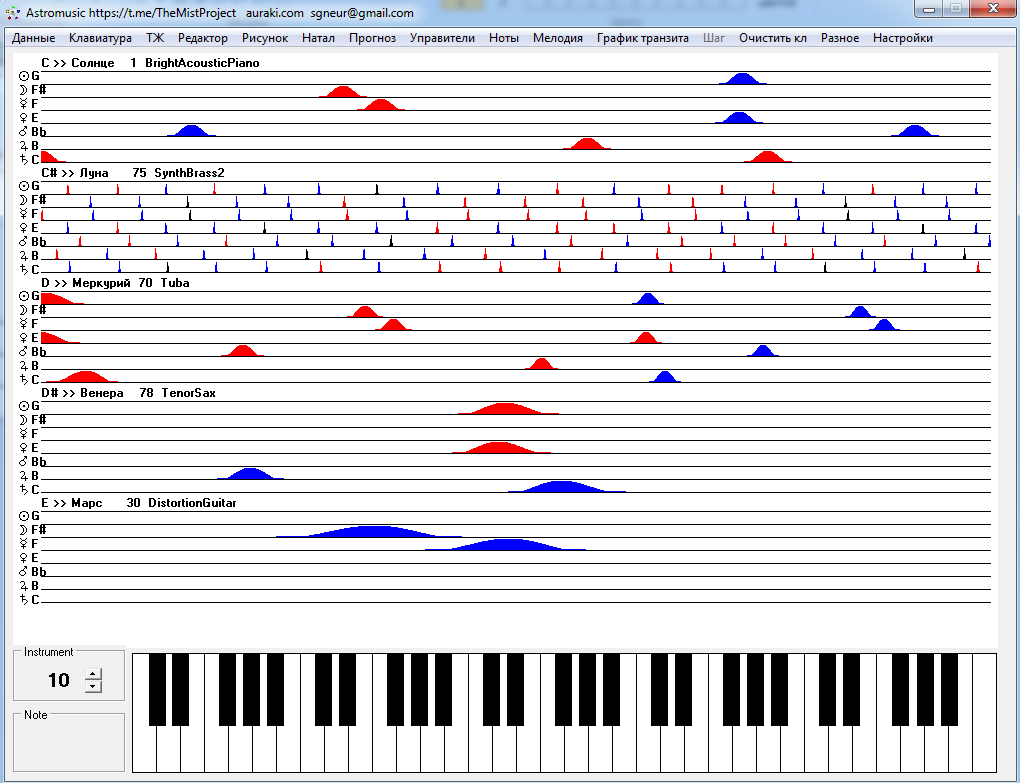Open the Данные menu
This screenshot has height=783, width=1020.
33,38
